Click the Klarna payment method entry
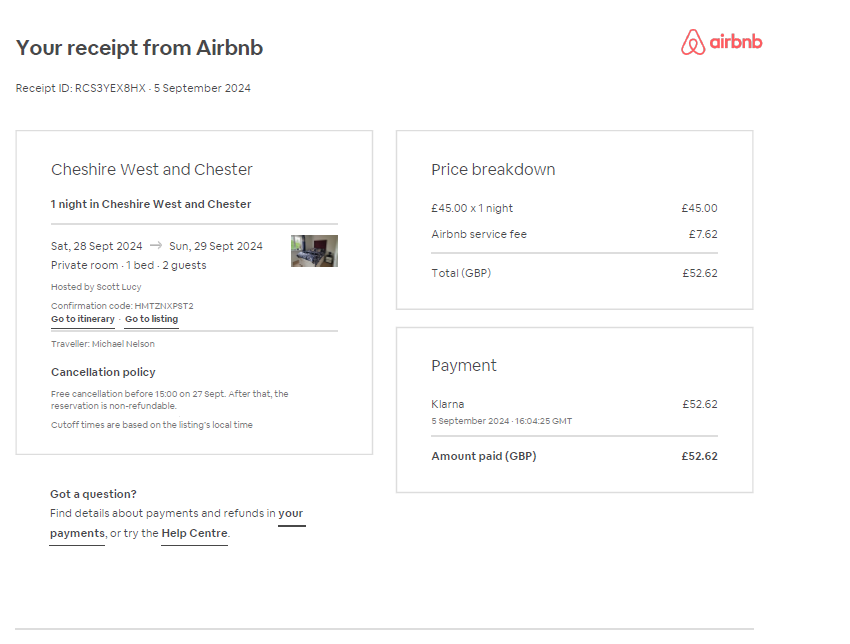Image resolution: width=850 pixels, height=644 pixels. click(x=448, y=404)
